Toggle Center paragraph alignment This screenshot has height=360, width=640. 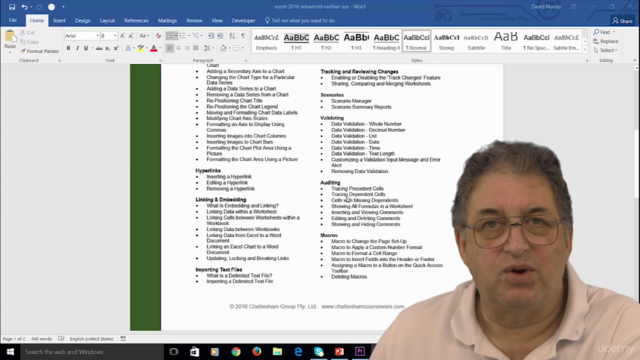pyautogui.click(x=178, y=48)
